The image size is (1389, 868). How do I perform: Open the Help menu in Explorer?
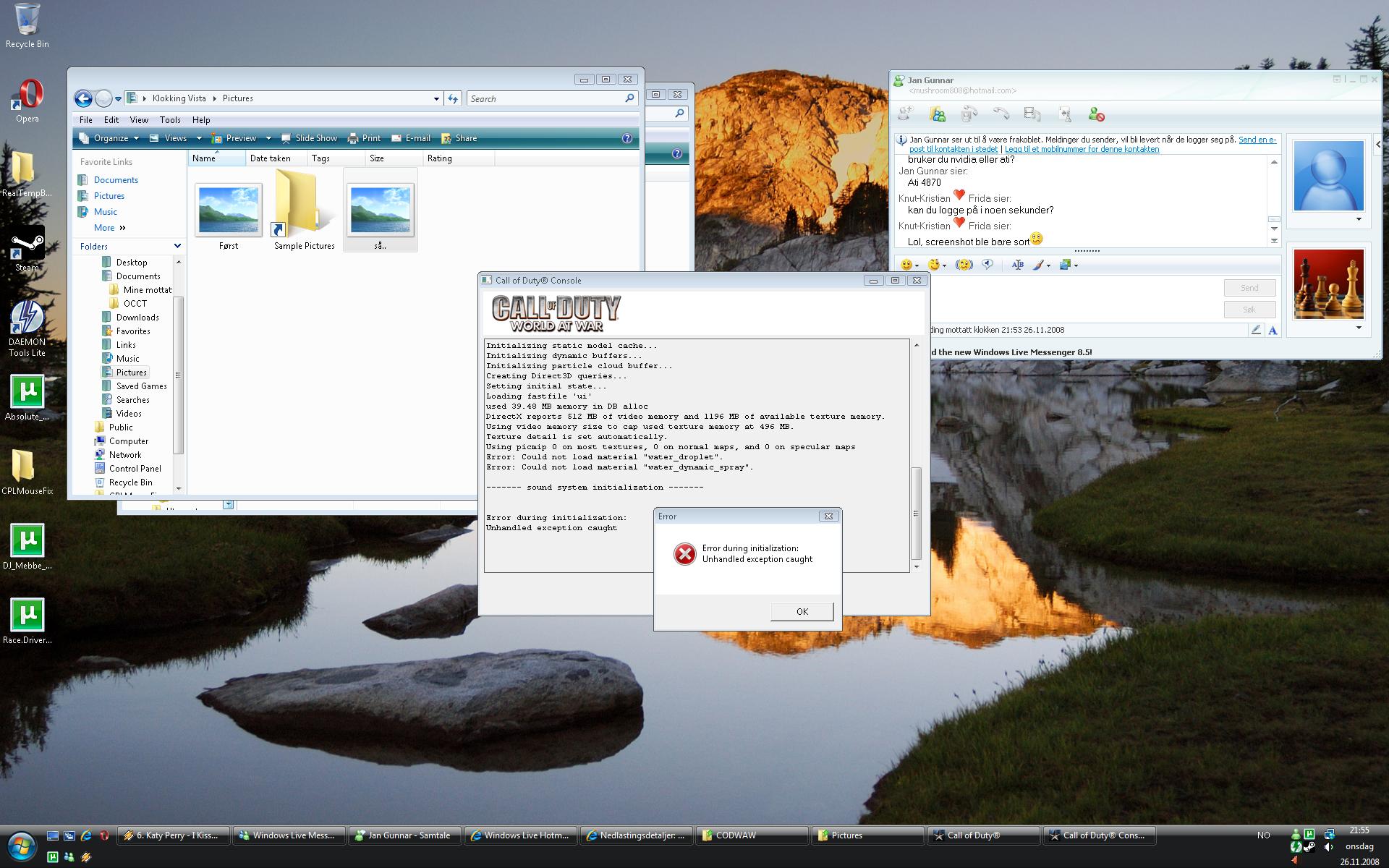[201, 120]
